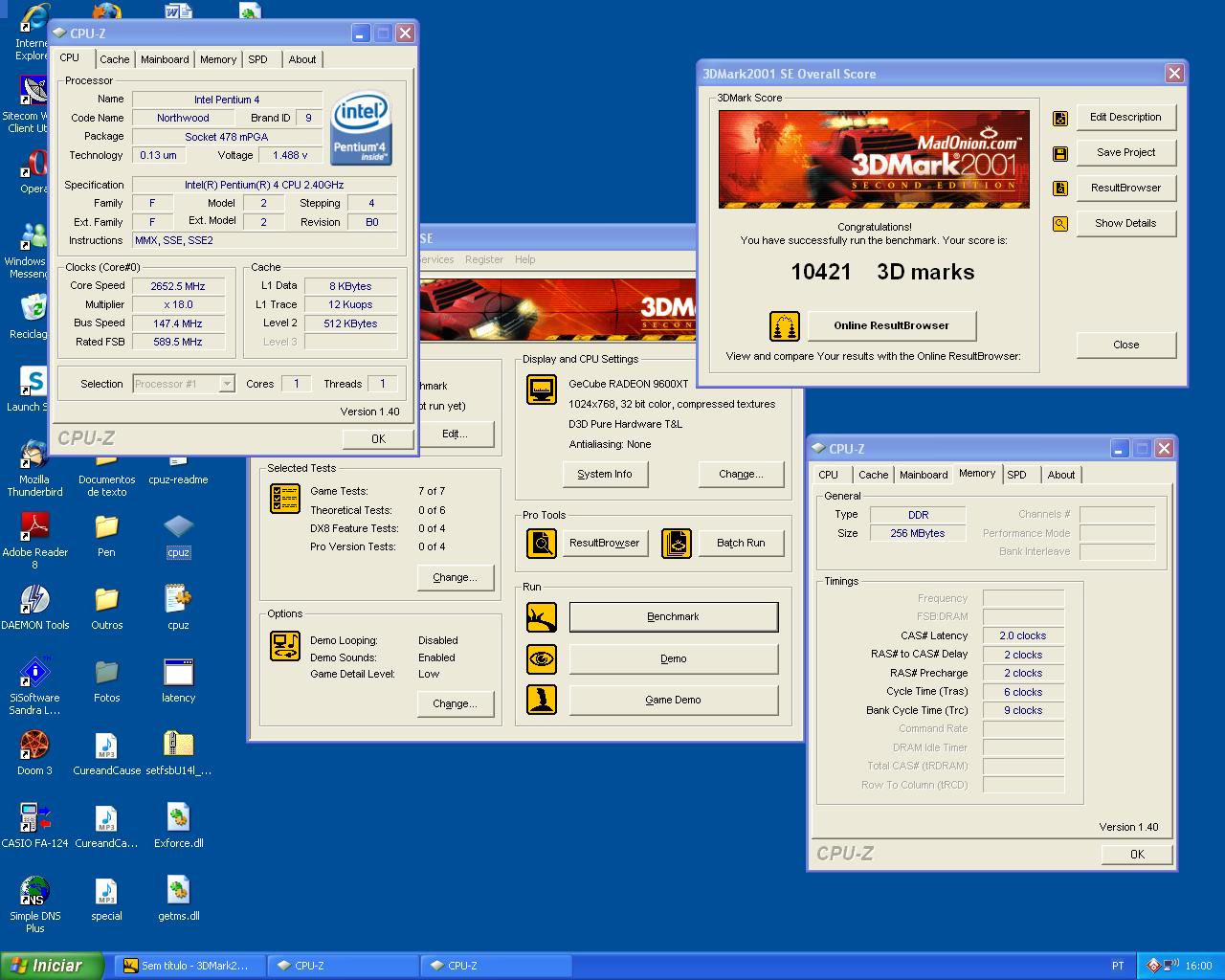The height and width of the screenshot is (980, 1225).
Task: Switch to Cache tab in top CPU-Z window
Action: [x=114, y=59]
